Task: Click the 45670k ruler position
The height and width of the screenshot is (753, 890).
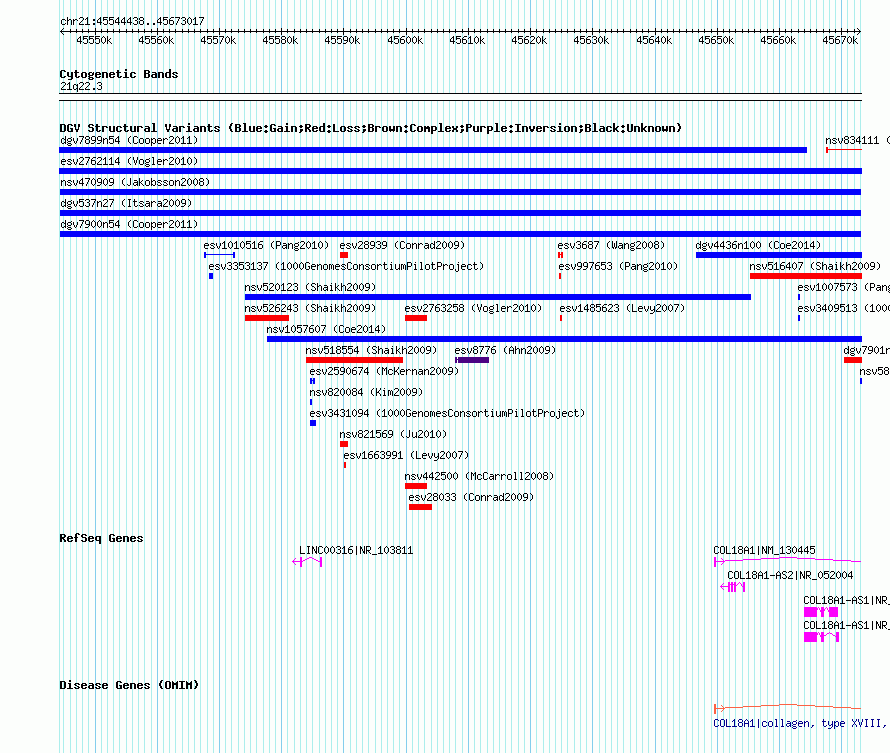Action: (840, 40)
